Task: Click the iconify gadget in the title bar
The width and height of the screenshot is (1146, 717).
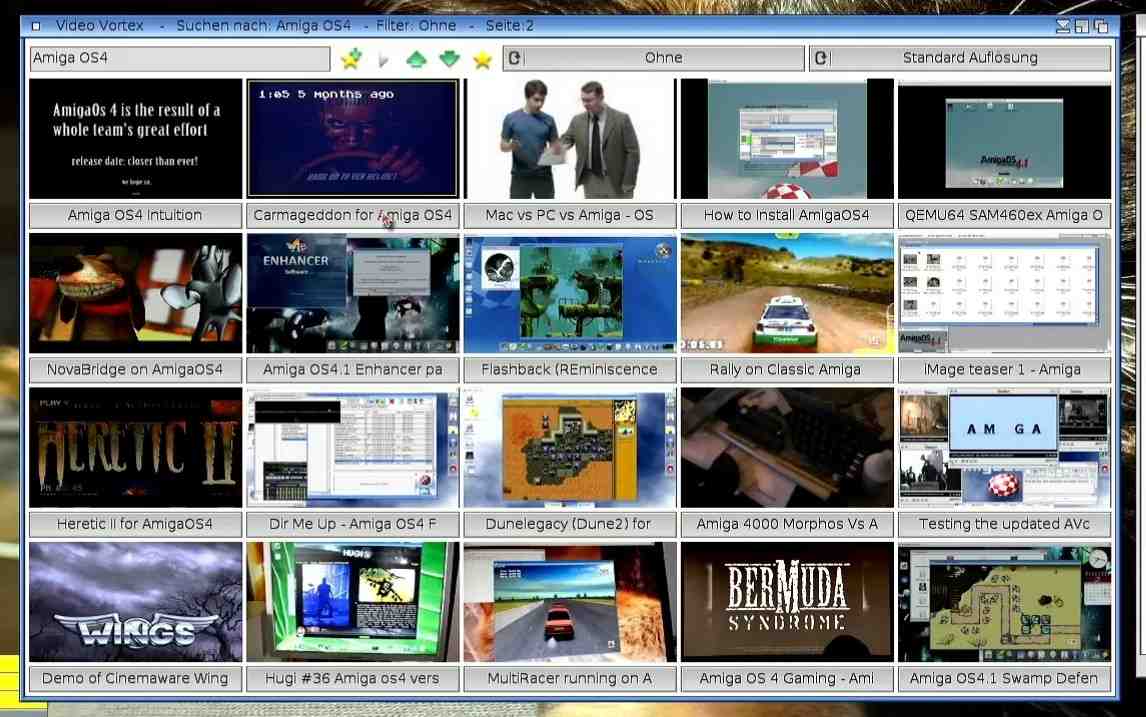Action: [x=1063, y=25]
